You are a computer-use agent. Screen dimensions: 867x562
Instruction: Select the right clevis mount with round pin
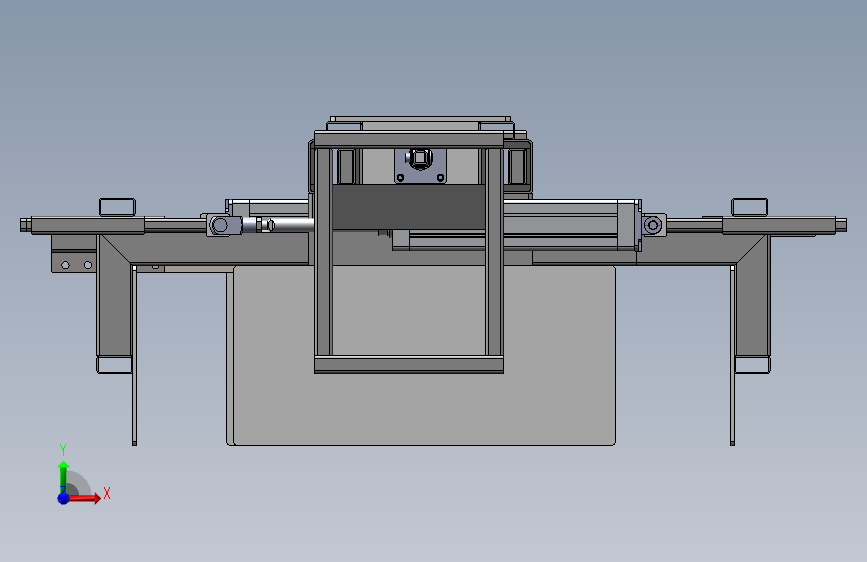[x=654, y=225]
